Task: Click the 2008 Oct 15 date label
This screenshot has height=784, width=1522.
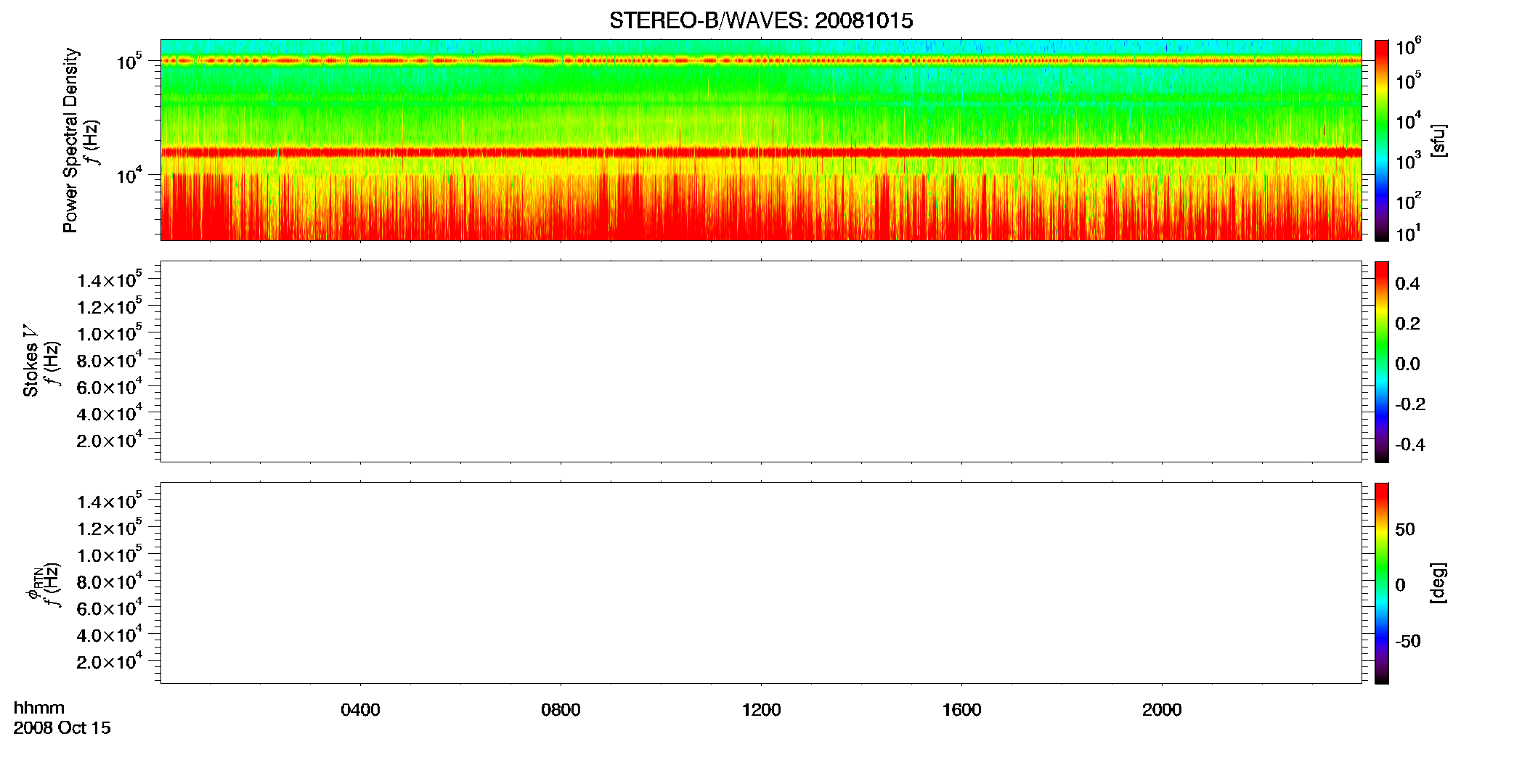Action: click(x=62, y=728)
